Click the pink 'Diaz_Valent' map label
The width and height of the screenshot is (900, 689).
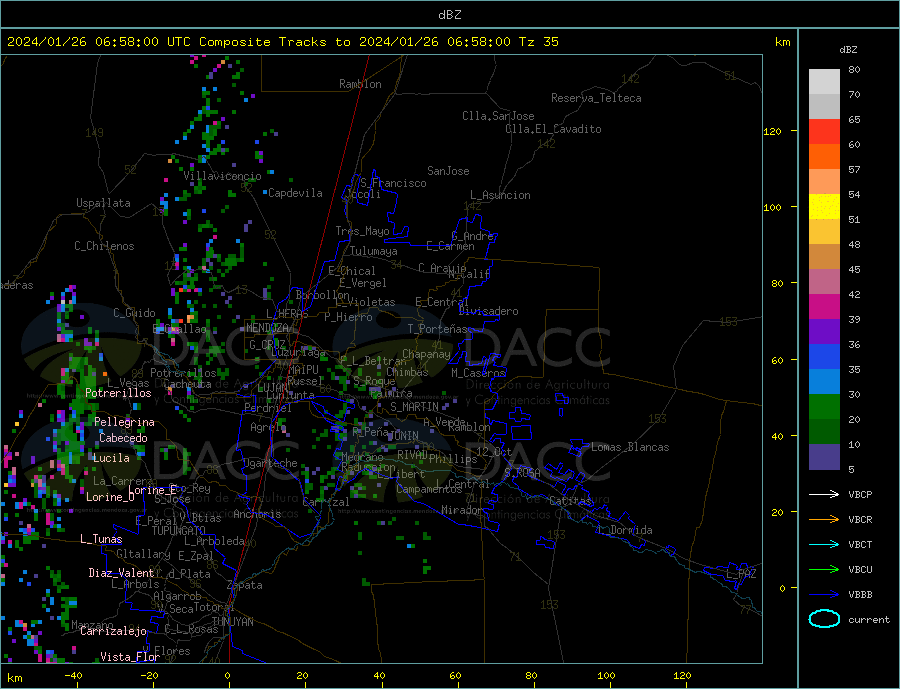(121, 573)
